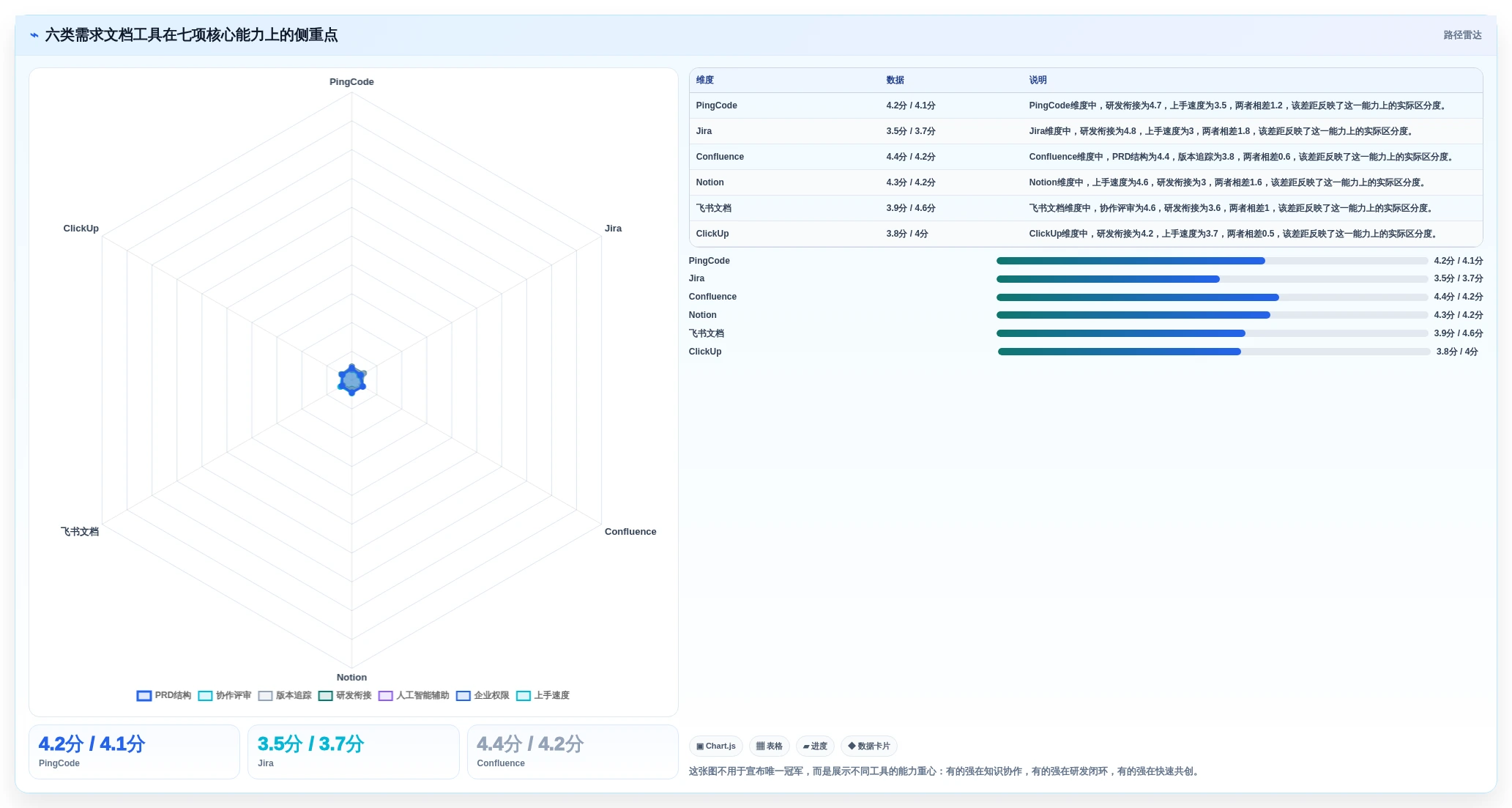
Task: Toggle the 版本追踪 legend entry
Action: [285, 695]
